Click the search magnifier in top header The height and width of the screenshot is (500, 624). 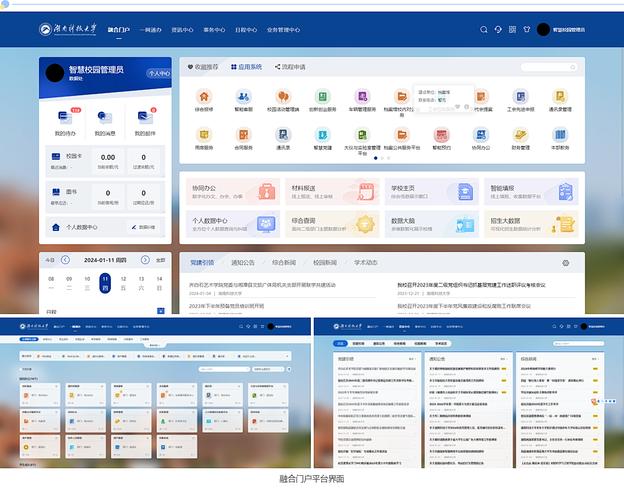(484, 30)
